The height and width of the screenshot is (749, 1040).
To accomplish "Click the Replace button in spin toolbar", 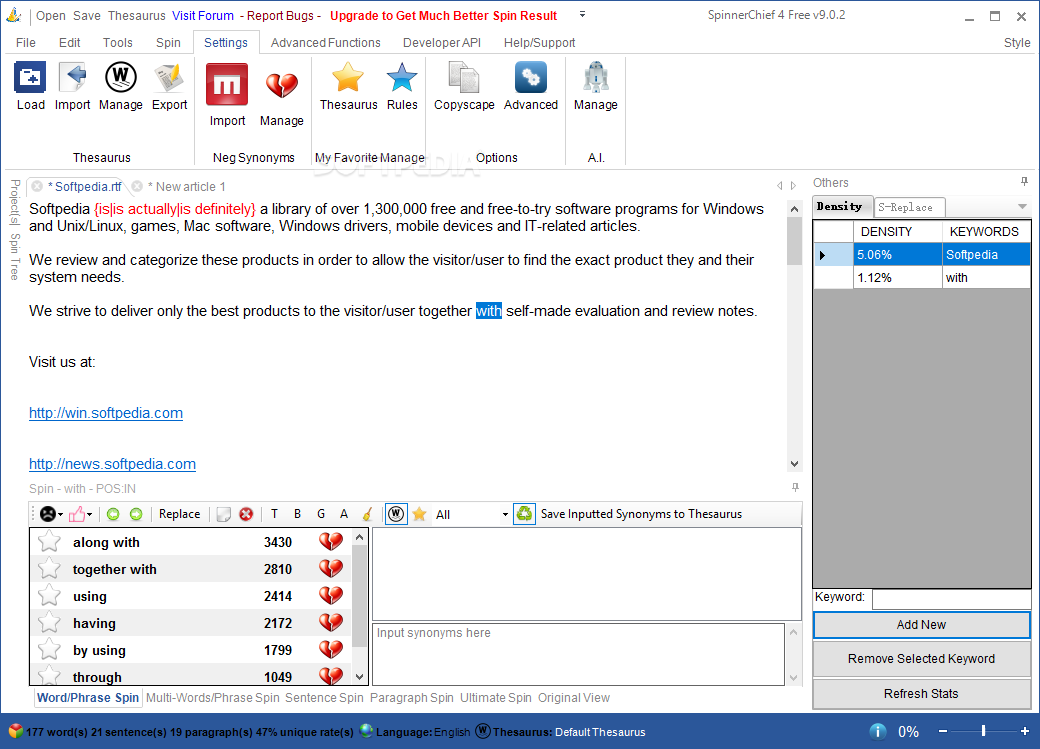I will 179,514.
